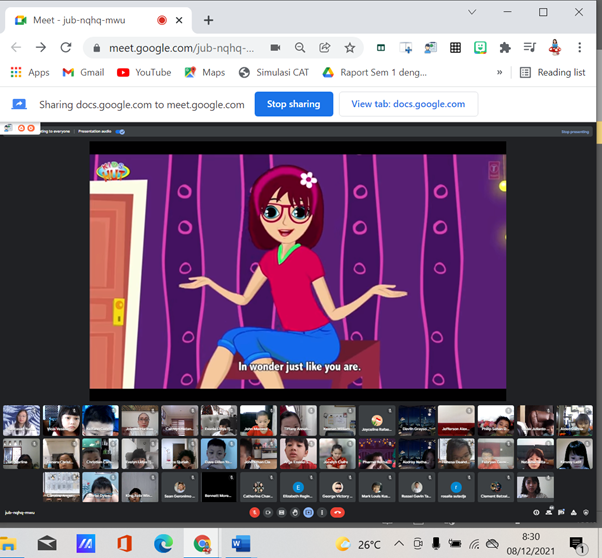This screenshot has width=602, height=558.
Task: Expand hidden bookmarks overflow chevron
Action: tap(500, 72)
